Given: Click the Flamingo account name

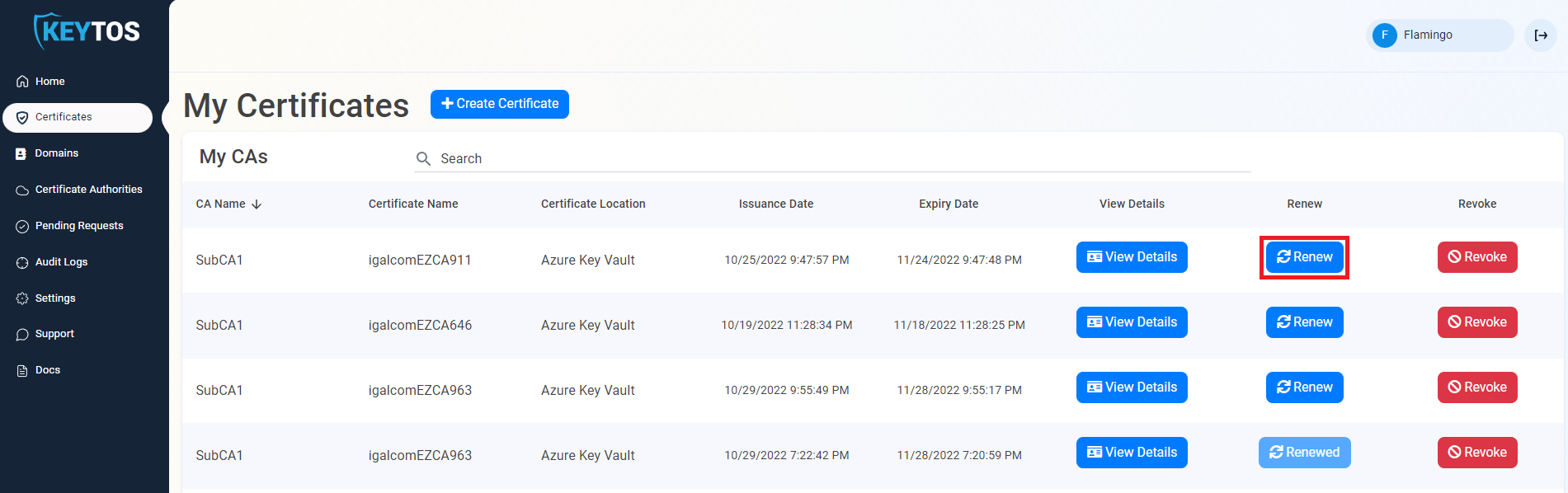Looking at the screenshot, I should [1428, 35].
